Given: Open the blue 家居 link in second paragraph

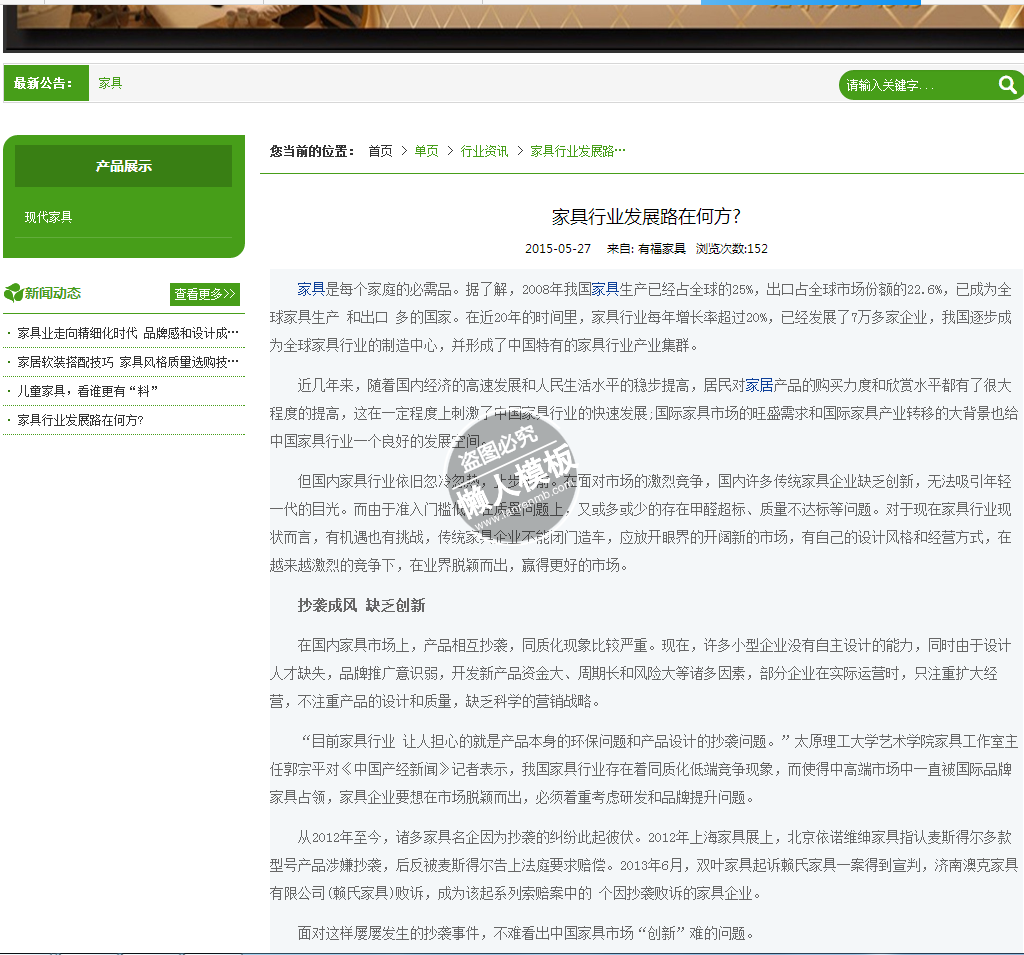Looking at the screenshot, I should pyautogui.click(x=759, y=385).
